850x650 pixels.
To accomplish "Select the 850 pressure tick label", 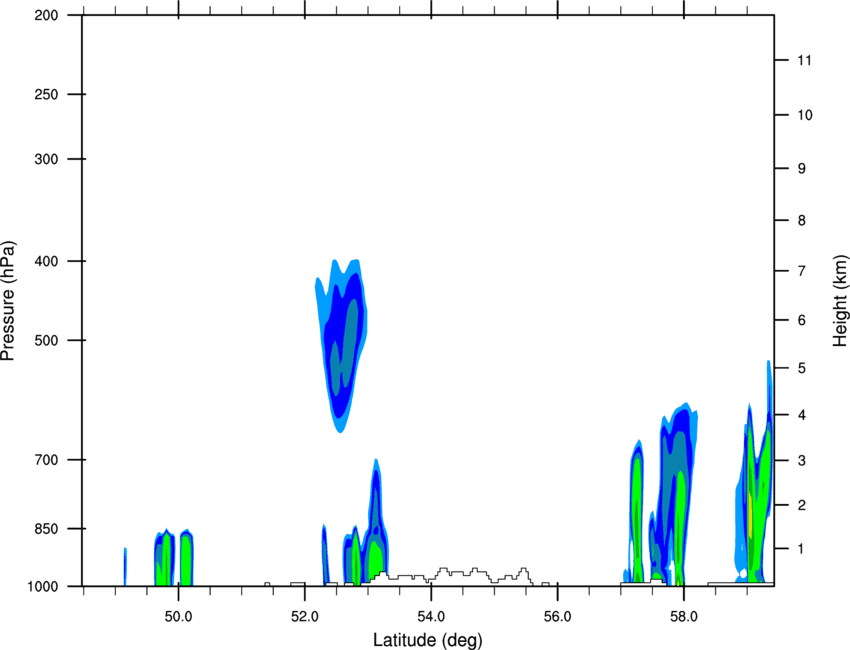I will click(46, 529).
